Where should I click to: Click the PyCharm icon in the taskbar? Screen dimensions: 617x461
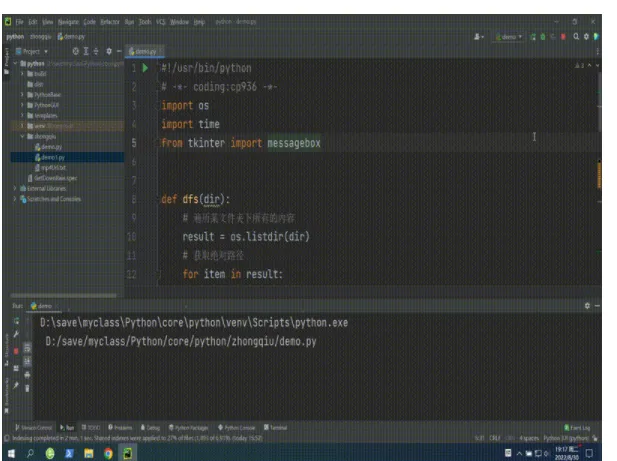[x=127, y=454]
